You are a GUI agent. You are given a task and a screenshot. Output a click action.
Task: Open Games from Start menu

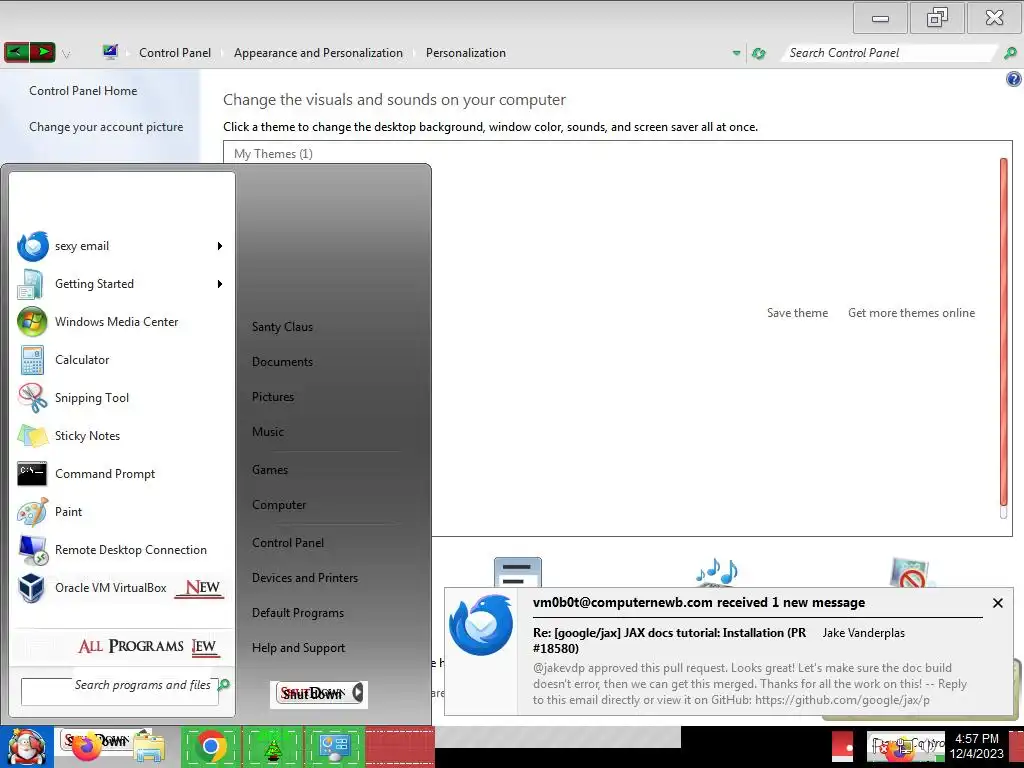click(270, 470)
